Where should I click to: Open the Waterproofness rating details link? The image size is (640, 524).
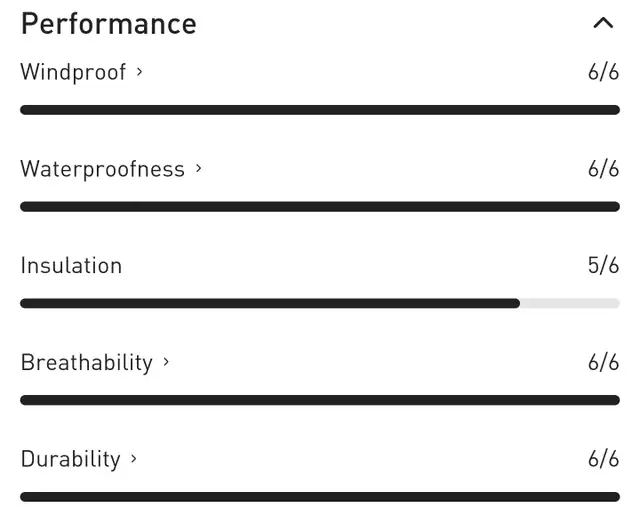coord(111,169)
